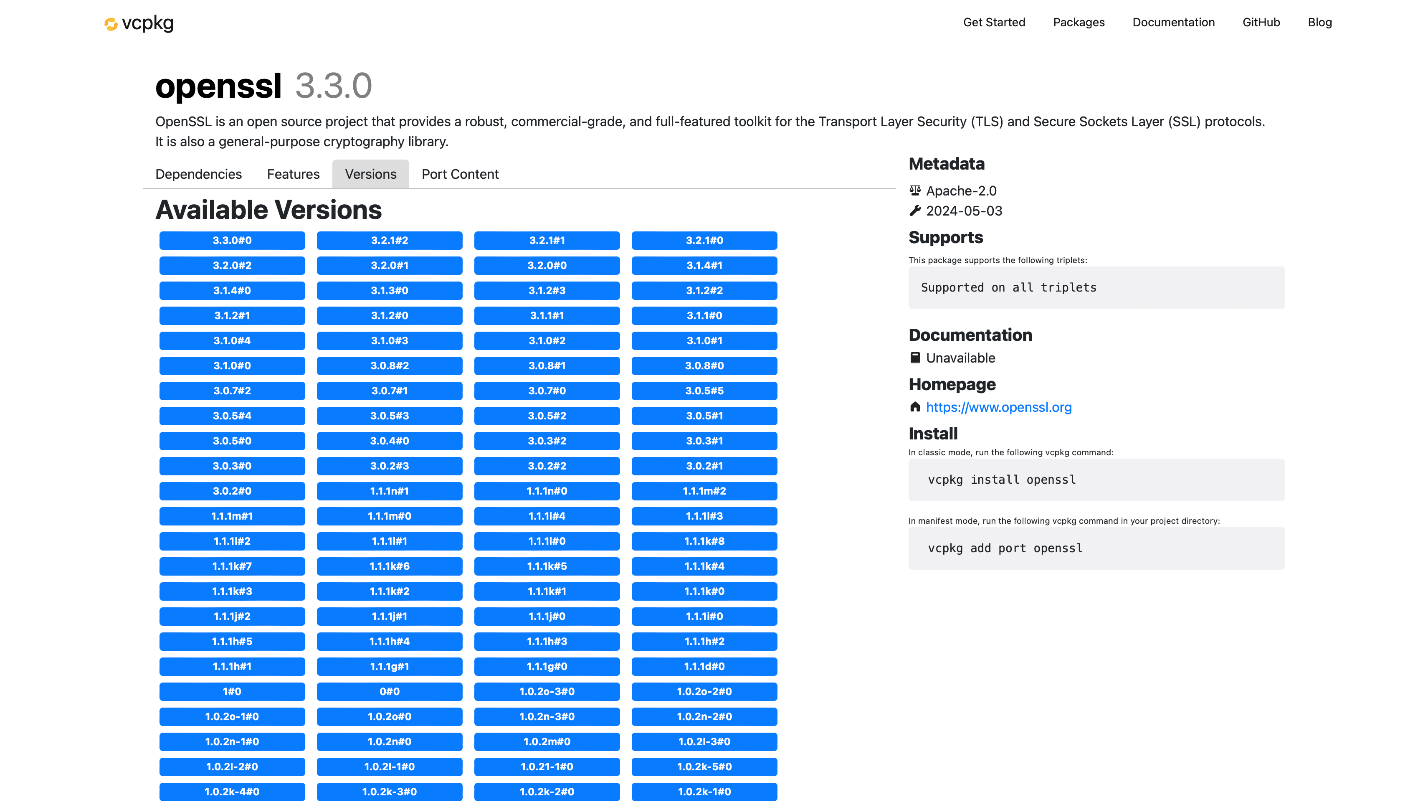Choose version 3.0.8#2
Viewport: 1428px width, 802px height.
click(x=390, y=366)
